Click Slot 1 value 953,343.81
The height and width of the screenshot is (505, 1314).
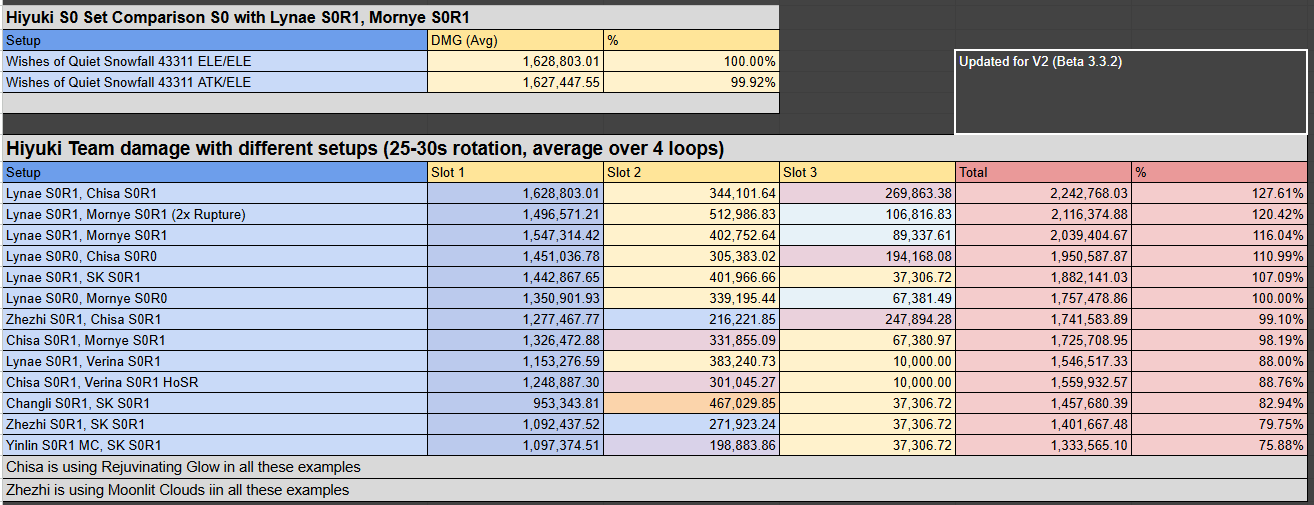(x=515, y=403)
